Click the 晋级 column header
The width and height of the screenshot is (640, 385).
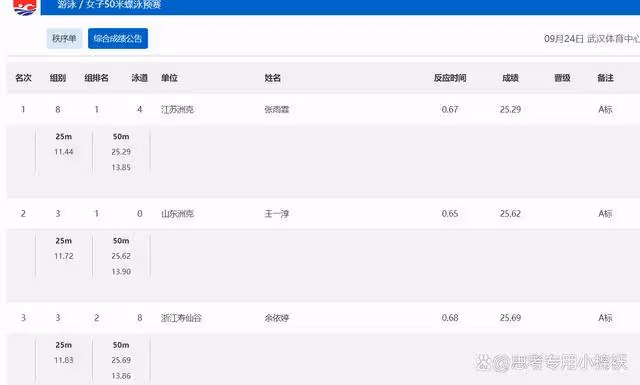[x=562, y=78]
